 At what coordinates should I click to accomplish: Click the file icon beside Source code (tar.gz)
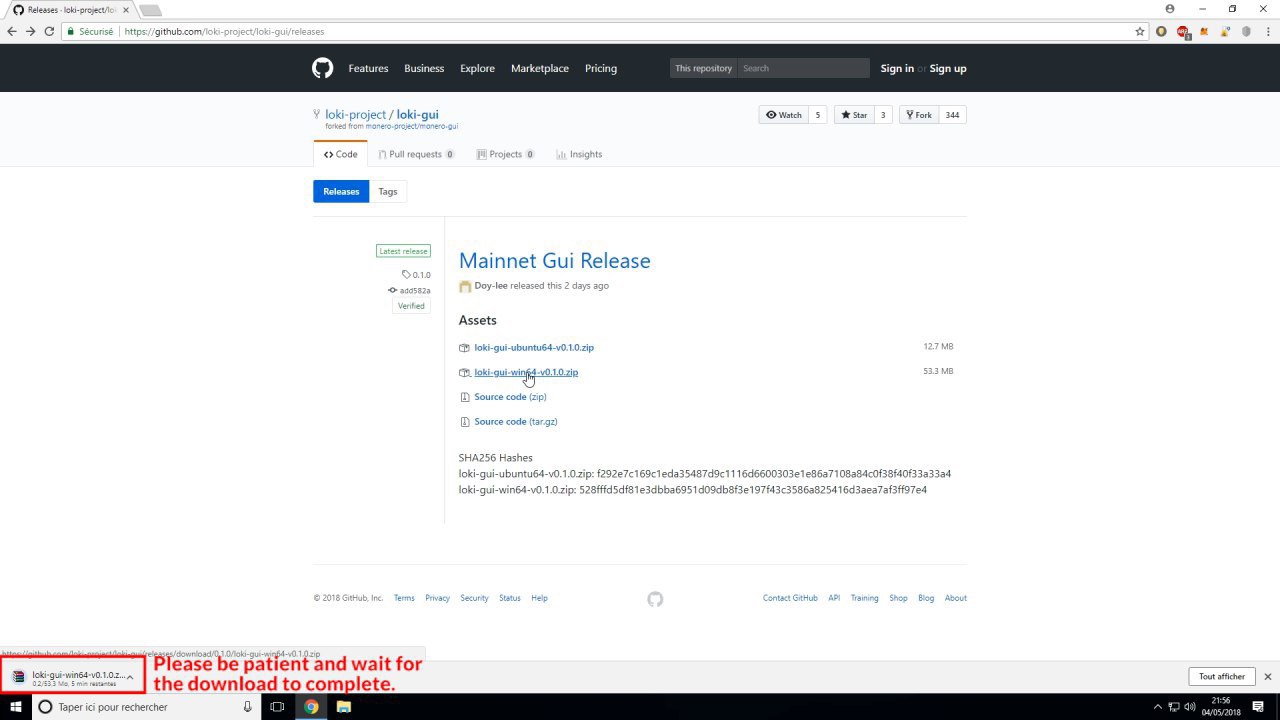464,422
